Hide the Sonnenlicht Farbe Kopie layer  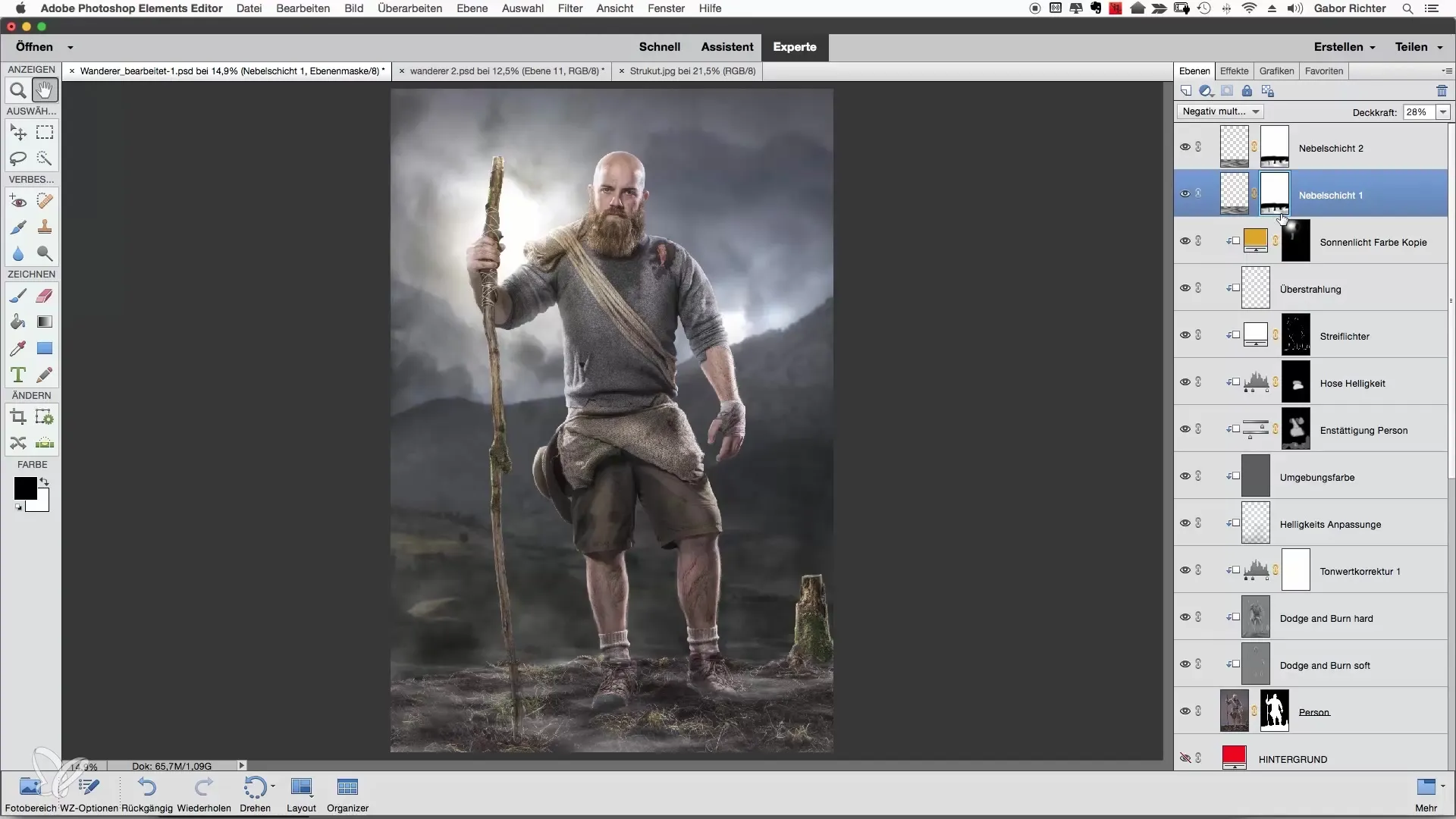(1185, 241)
